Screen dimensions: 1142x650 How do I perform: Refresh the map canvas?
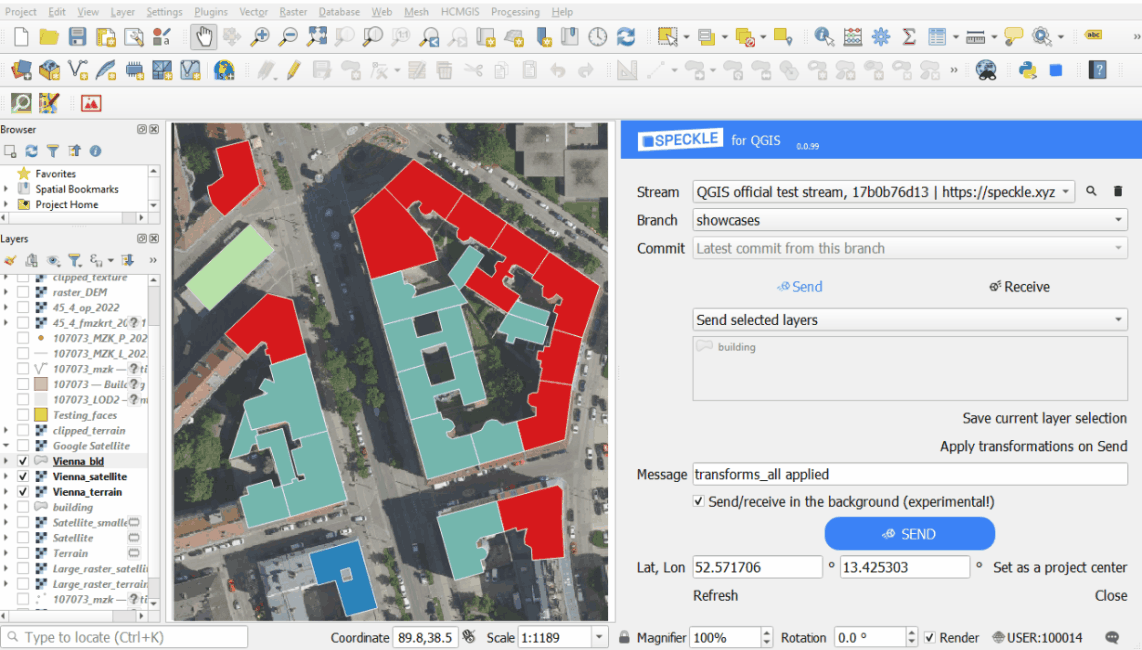click(x=626, y=36)
